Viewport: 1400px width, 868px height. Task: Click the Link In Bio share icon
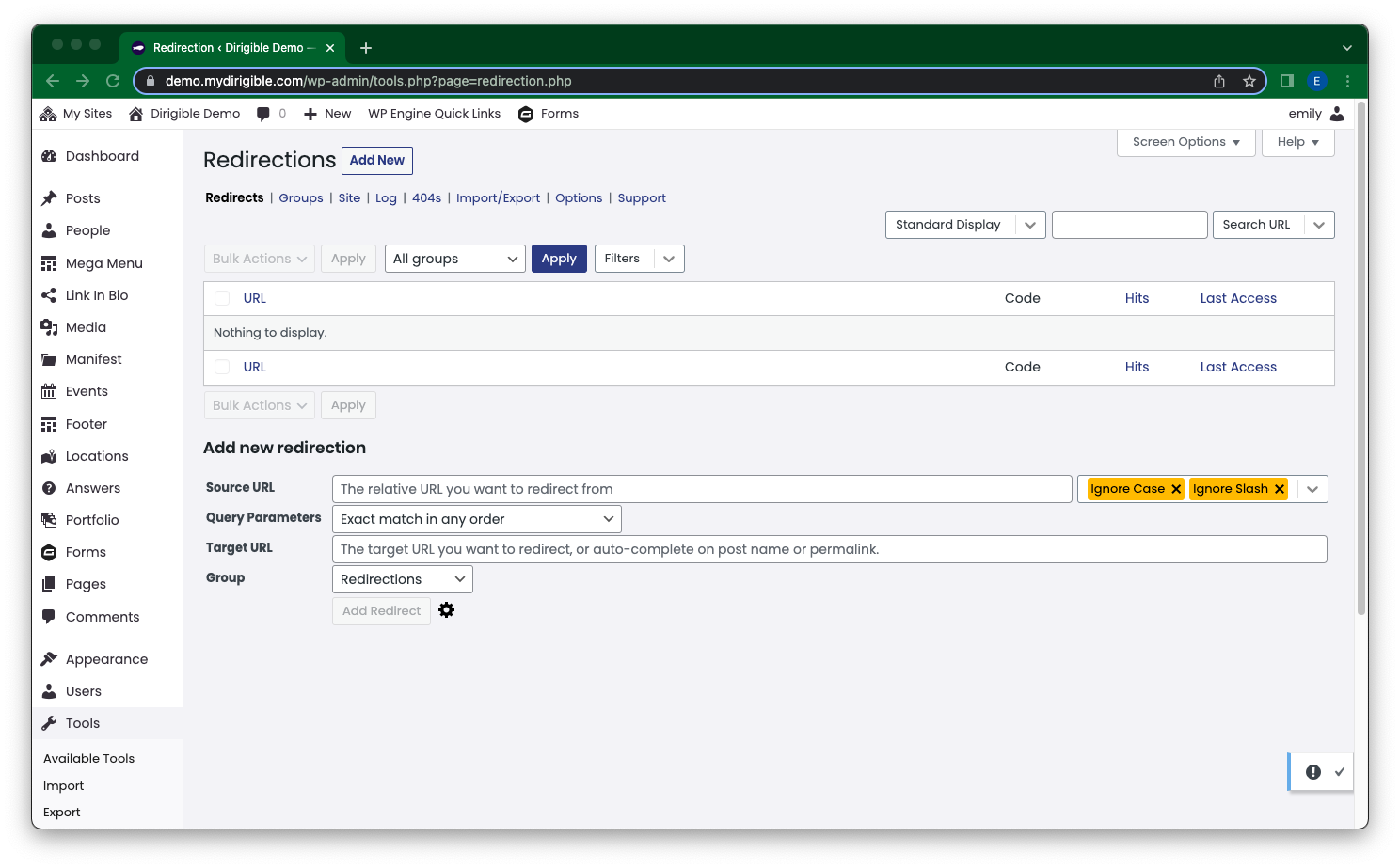(x=49, y=295)
